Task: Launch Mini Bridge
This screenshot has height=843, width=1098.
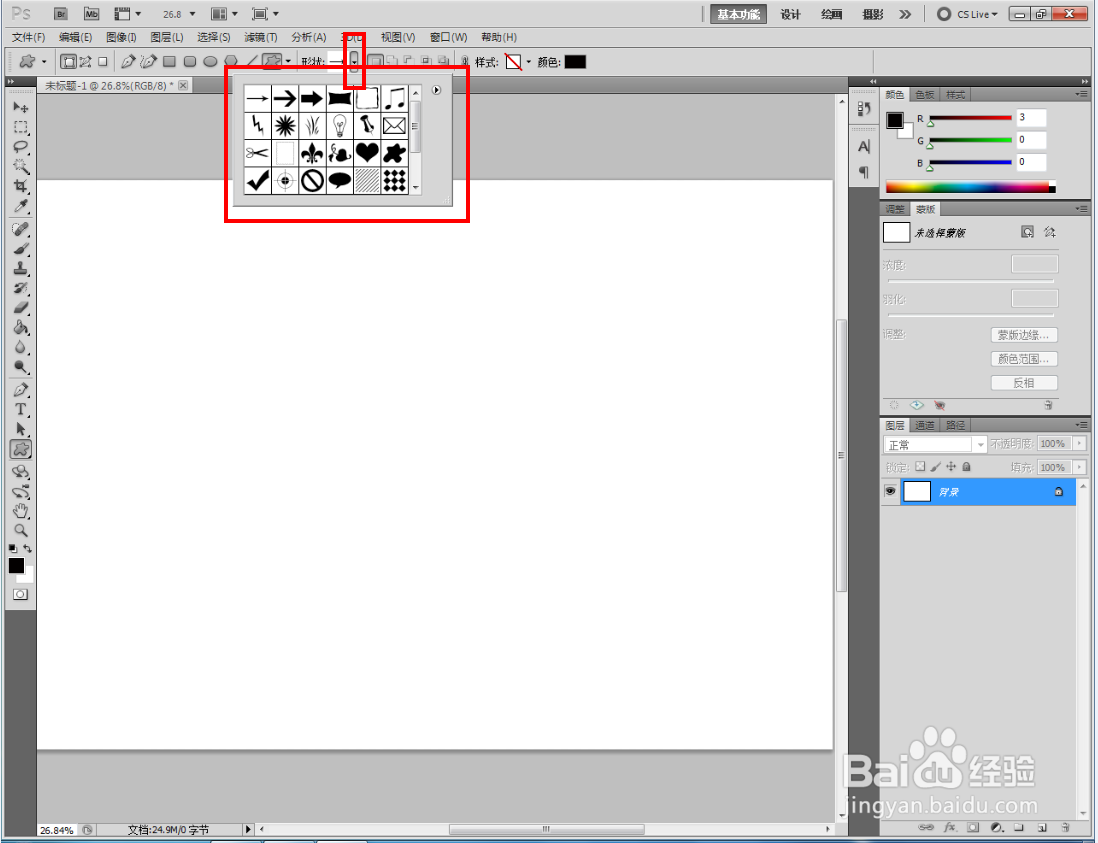Action: (x=91, y=14)
